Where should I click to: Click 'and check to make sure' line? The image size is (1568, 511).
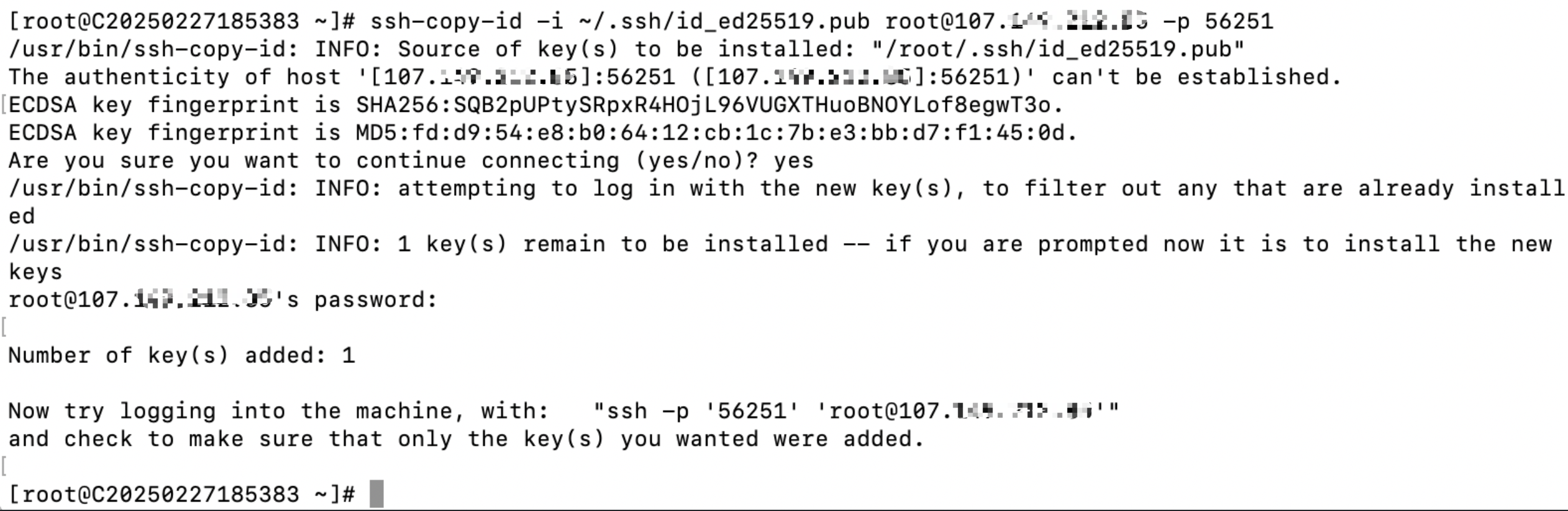pos(161,439)
